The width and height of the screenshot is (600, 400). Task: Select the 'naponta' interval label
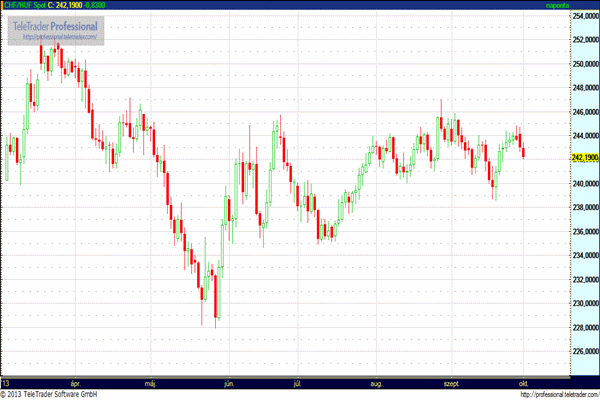click(x=555, y=5)
